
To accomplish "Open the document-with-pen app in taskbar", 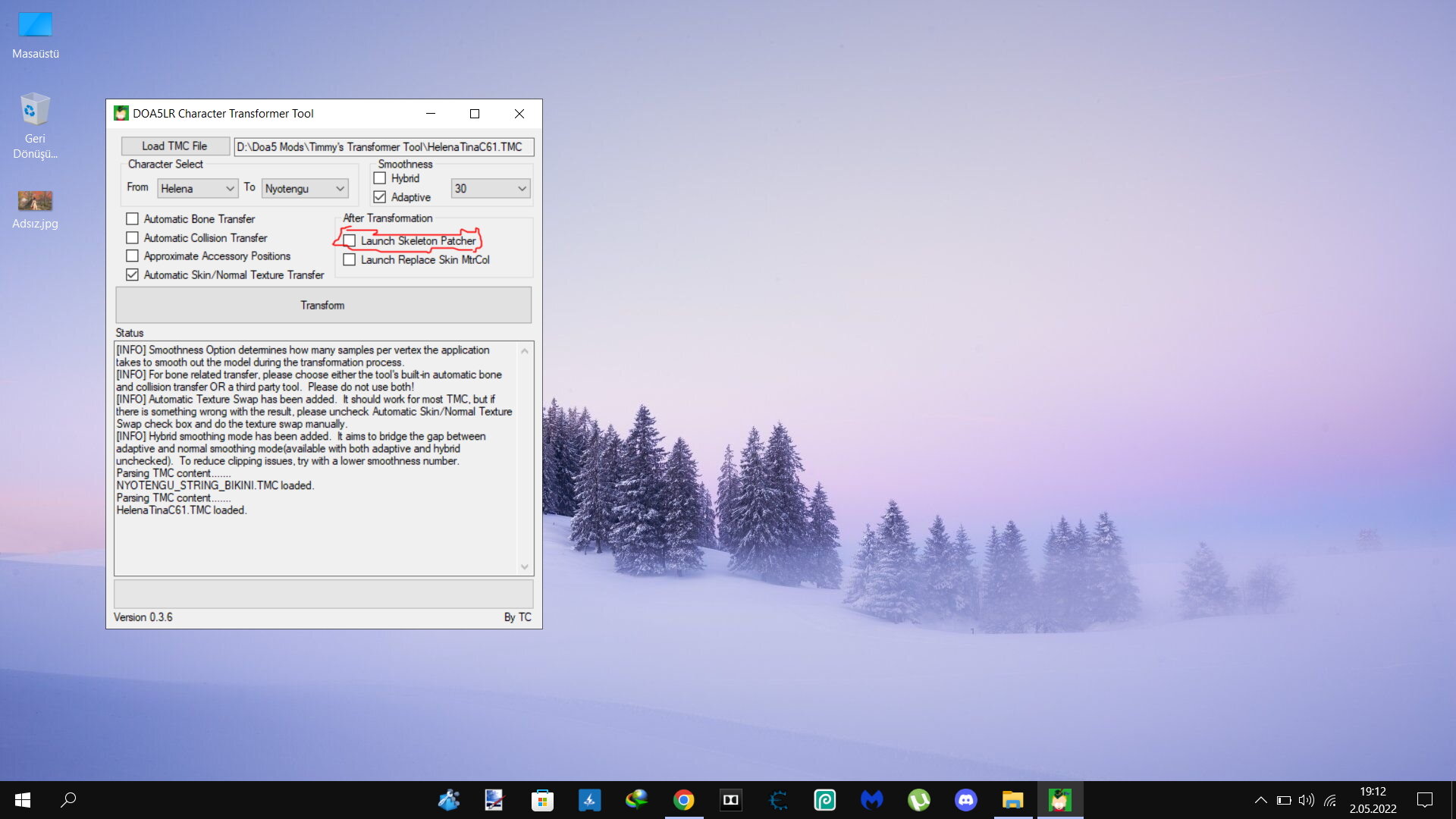I will [x=494, y=800].
